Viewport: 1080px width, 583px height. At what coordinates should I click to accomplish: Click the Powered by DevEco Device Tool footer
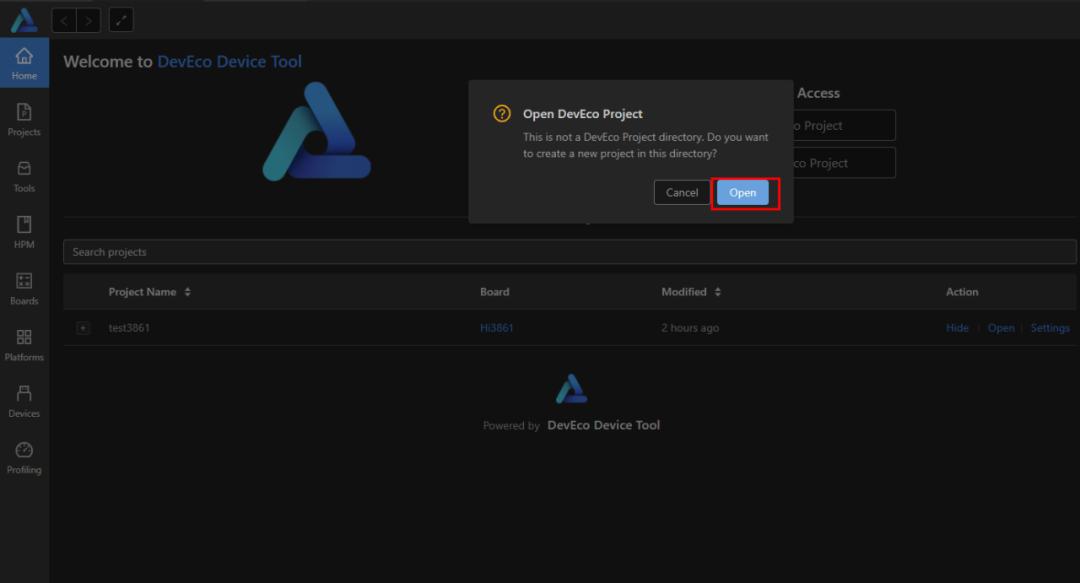pos(571,425)
